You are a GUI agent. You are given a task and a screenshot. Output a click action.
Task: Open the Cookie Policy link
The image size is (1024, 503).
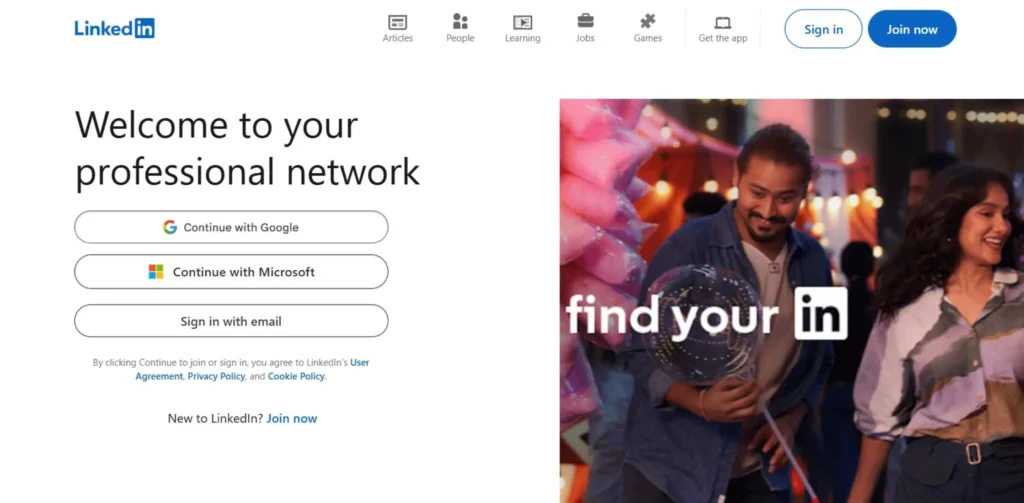(296, 377)
